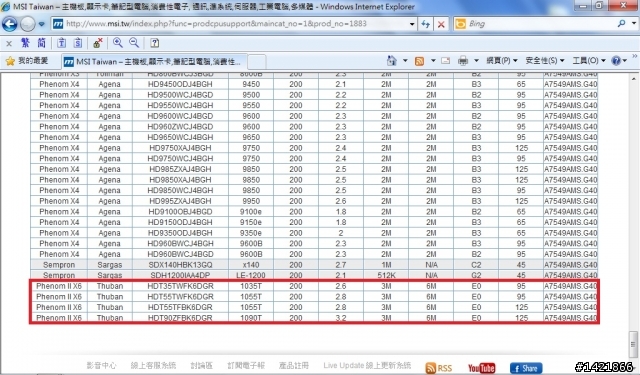This screenshot has height=375, width=640.
Task: Open recent pages dropdown beside Forward button
Action: coord(42,24)
